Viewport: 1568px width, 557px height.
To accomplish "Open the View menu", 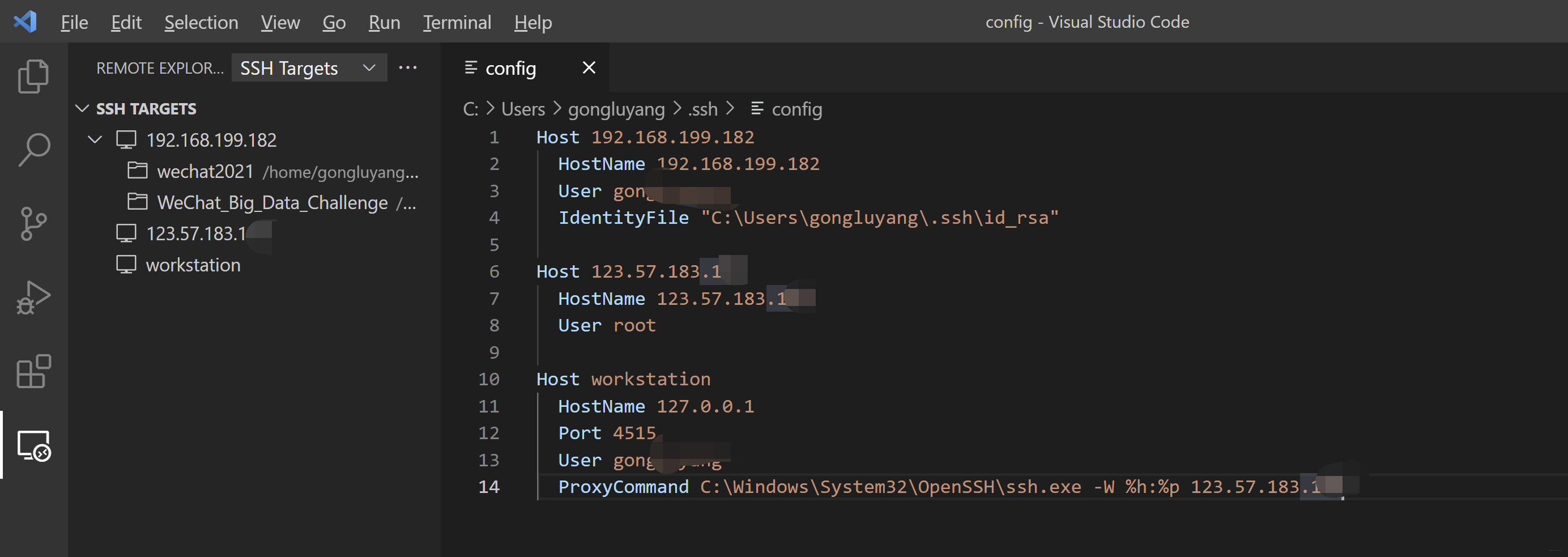I will point(280,23).
